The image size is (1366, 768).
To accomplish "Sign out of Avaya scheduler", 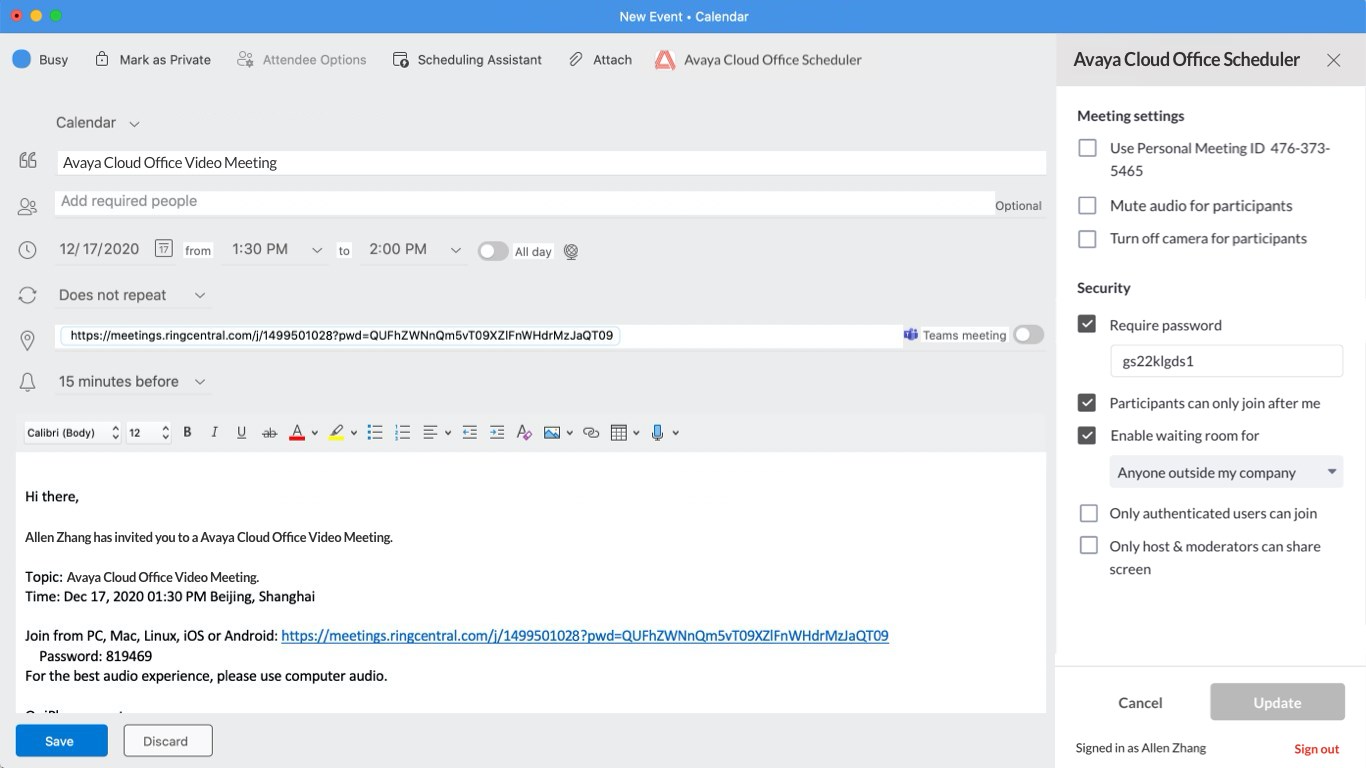I will (1316, 749).
